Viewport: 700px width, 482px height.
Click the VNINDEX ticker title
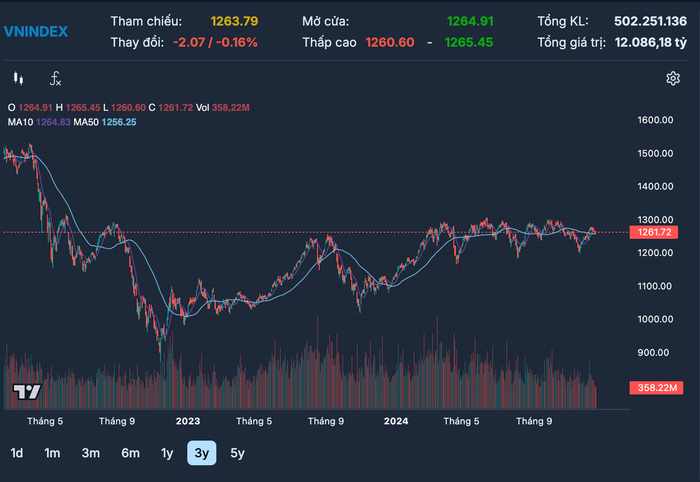(36, 32)
